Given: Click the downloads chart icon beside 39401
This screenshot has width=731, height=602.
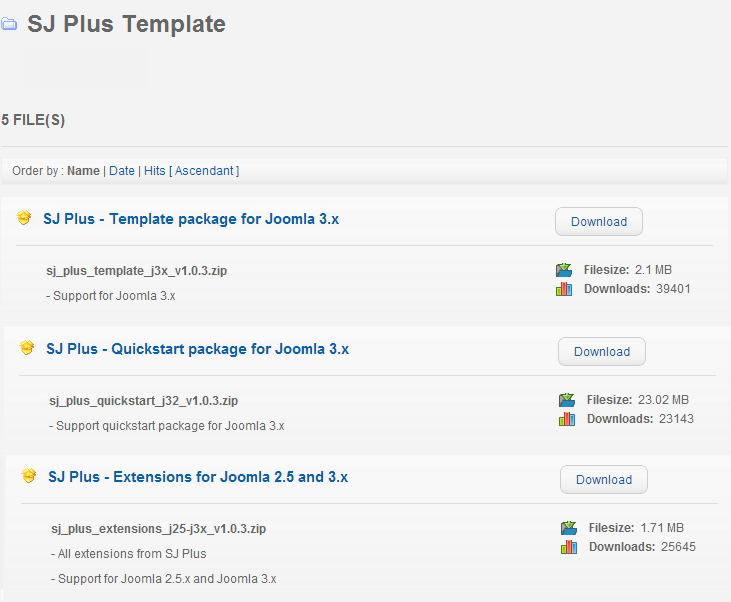Looking at the screenshot, I should 564,289.
